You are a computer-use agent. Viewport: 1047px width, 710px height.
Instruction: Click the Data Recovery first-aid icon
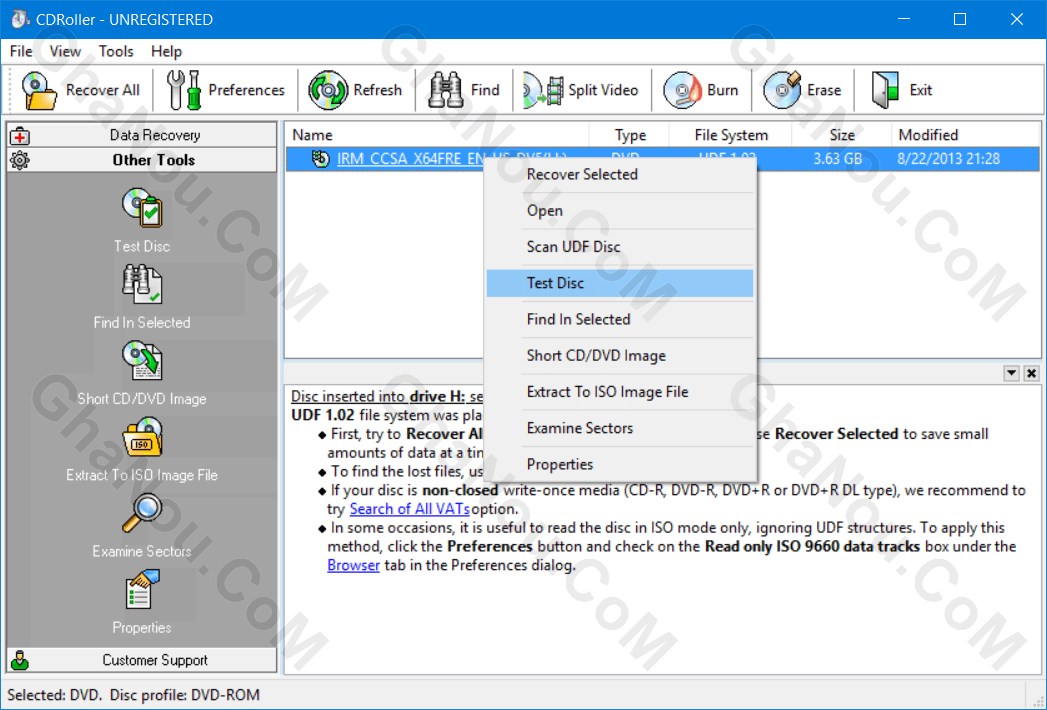click(x=20, y=136)
